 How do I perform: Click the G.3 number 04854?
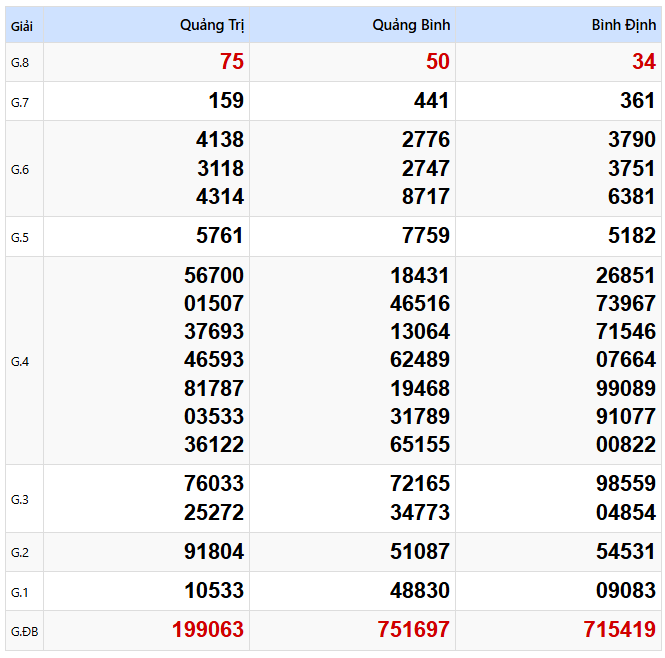coord(626,512)
